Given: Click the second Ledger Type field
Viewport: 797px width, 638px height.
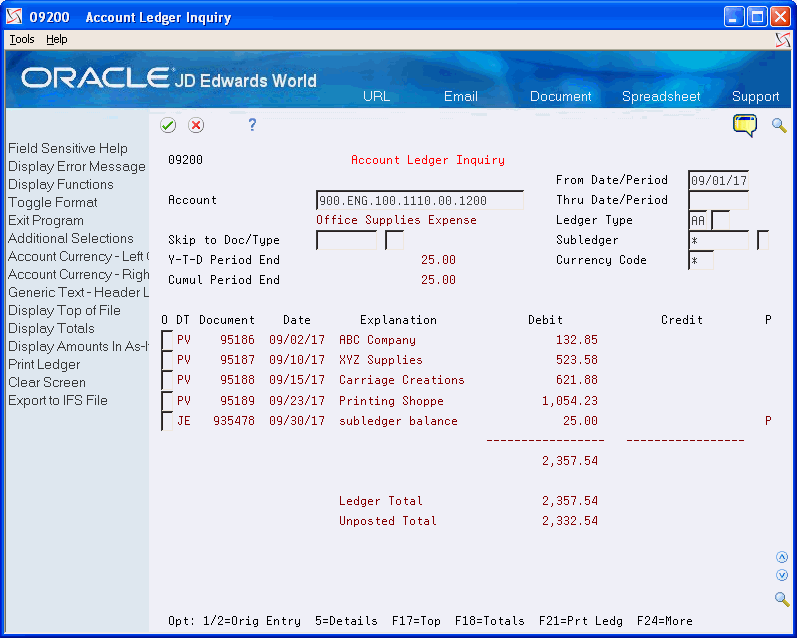Looking at the screenshot, I should [x=720, y=220].
